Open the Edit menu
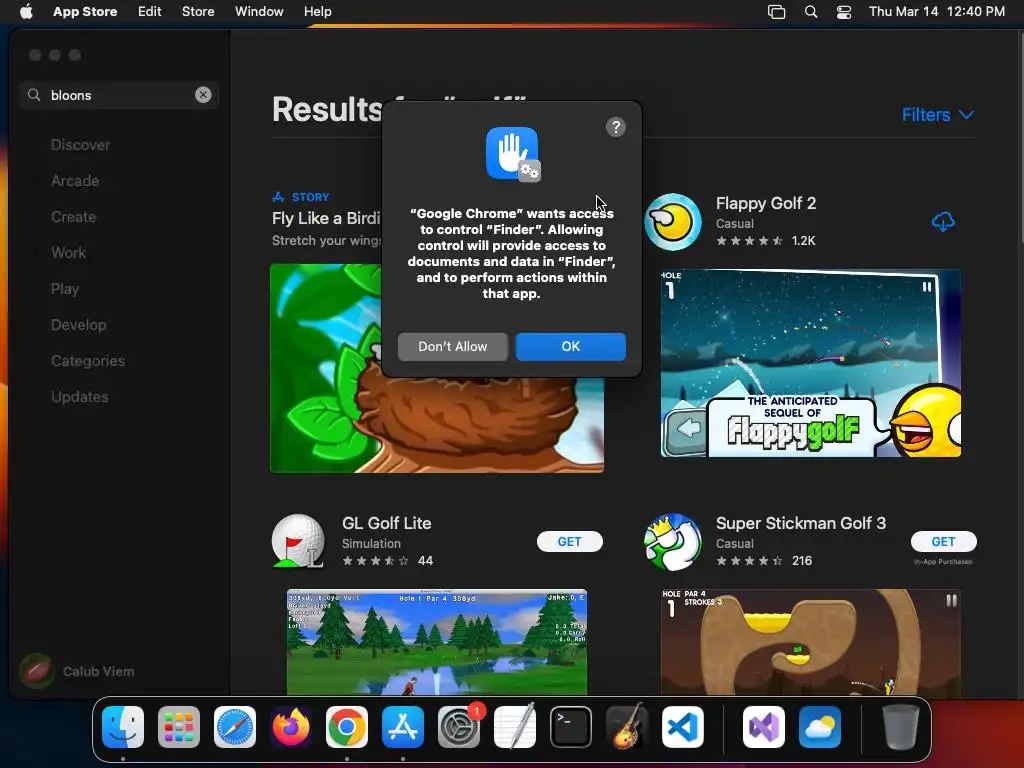 [150, 12]
